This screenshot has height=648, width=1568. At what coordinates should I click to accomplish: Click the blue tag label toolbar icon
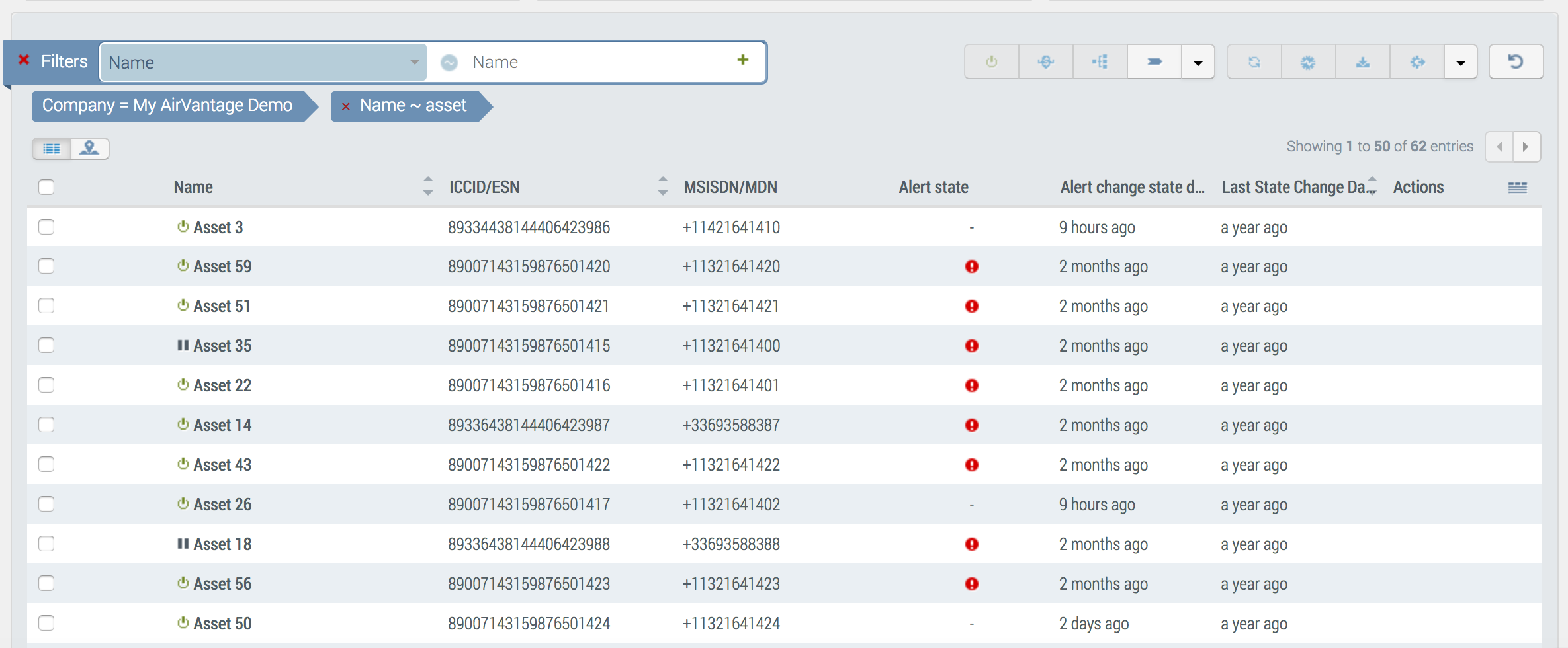pos(1154,62)
